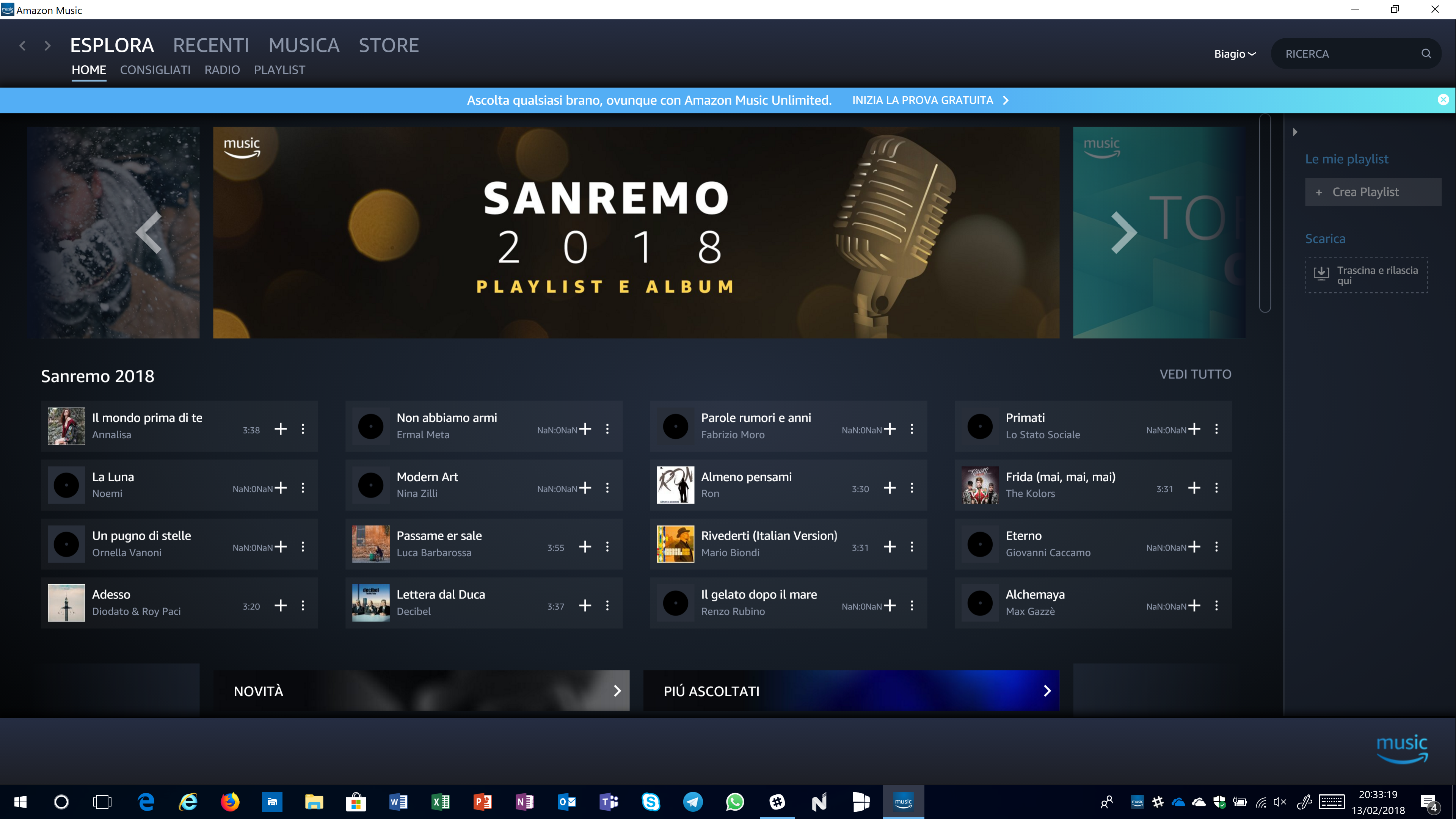
Task: Click the Almeno pensami album cover
Action: click(x=675, y=485)
